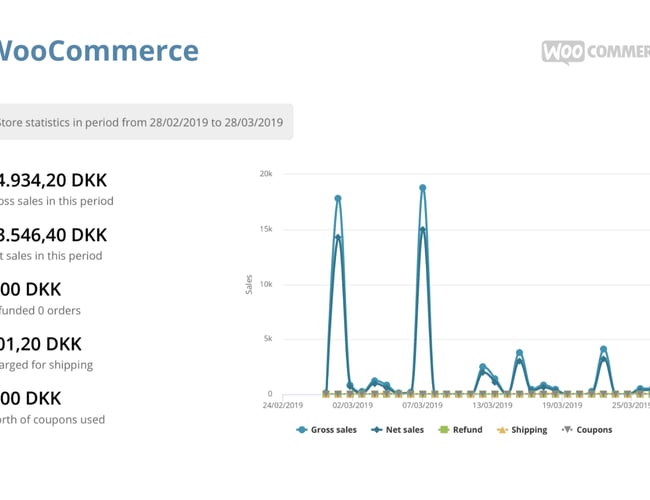650x500 pixels.
Task: Toggle the Coupons legend entry
Action: (586, 430)
